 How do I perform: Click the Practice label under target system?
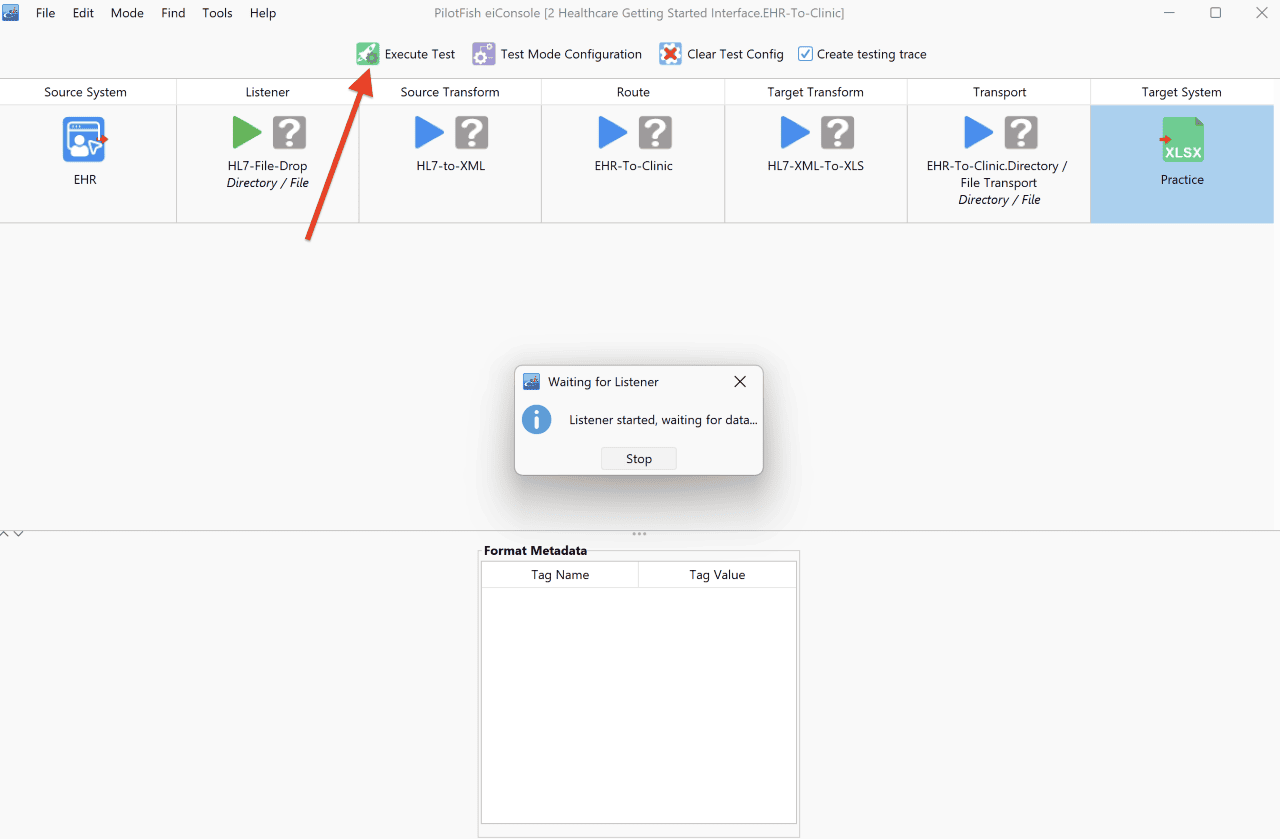click(x=1182, y=180)
